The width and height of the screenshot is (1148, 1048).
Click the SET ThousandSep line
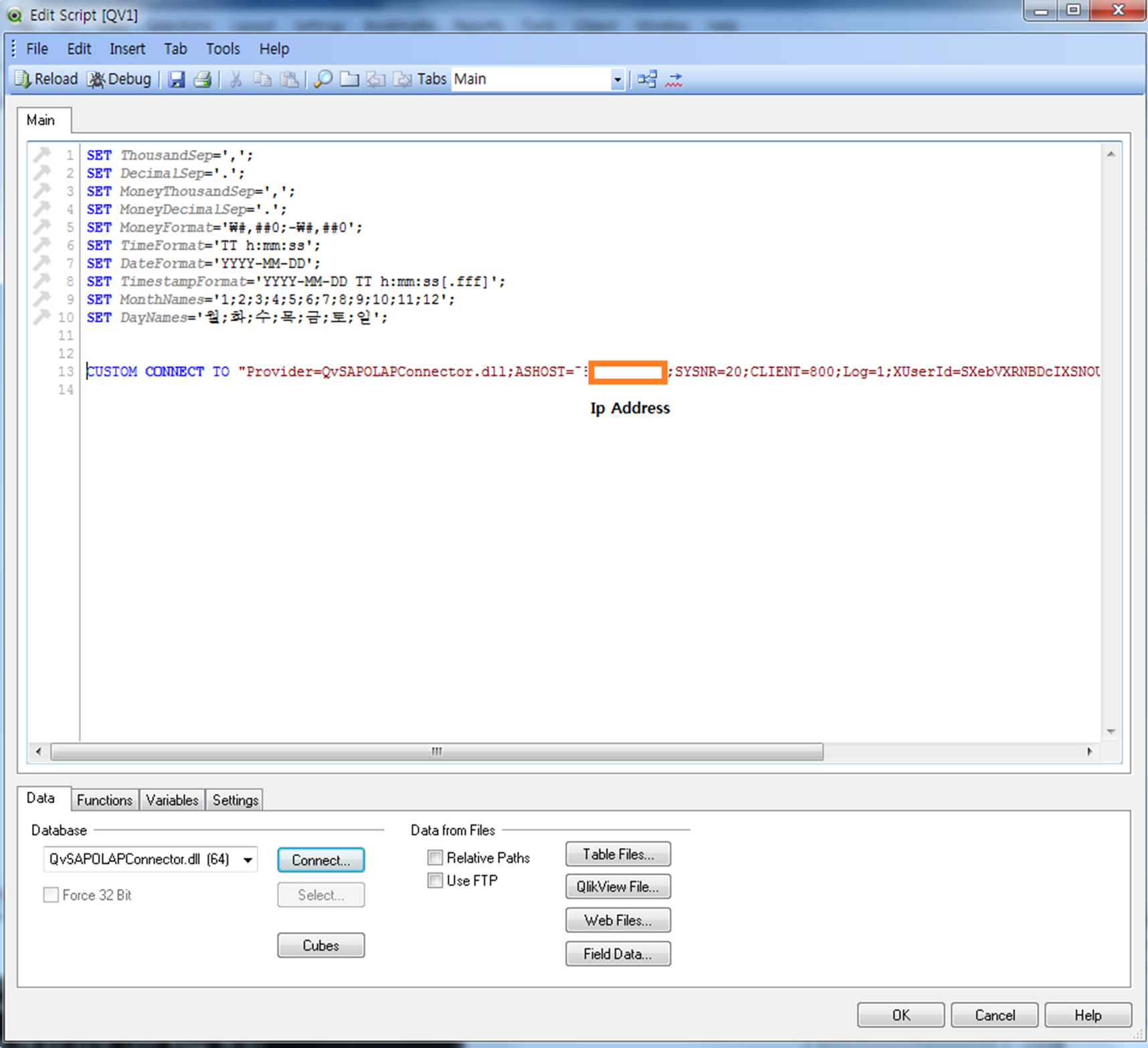coord(170,155)
